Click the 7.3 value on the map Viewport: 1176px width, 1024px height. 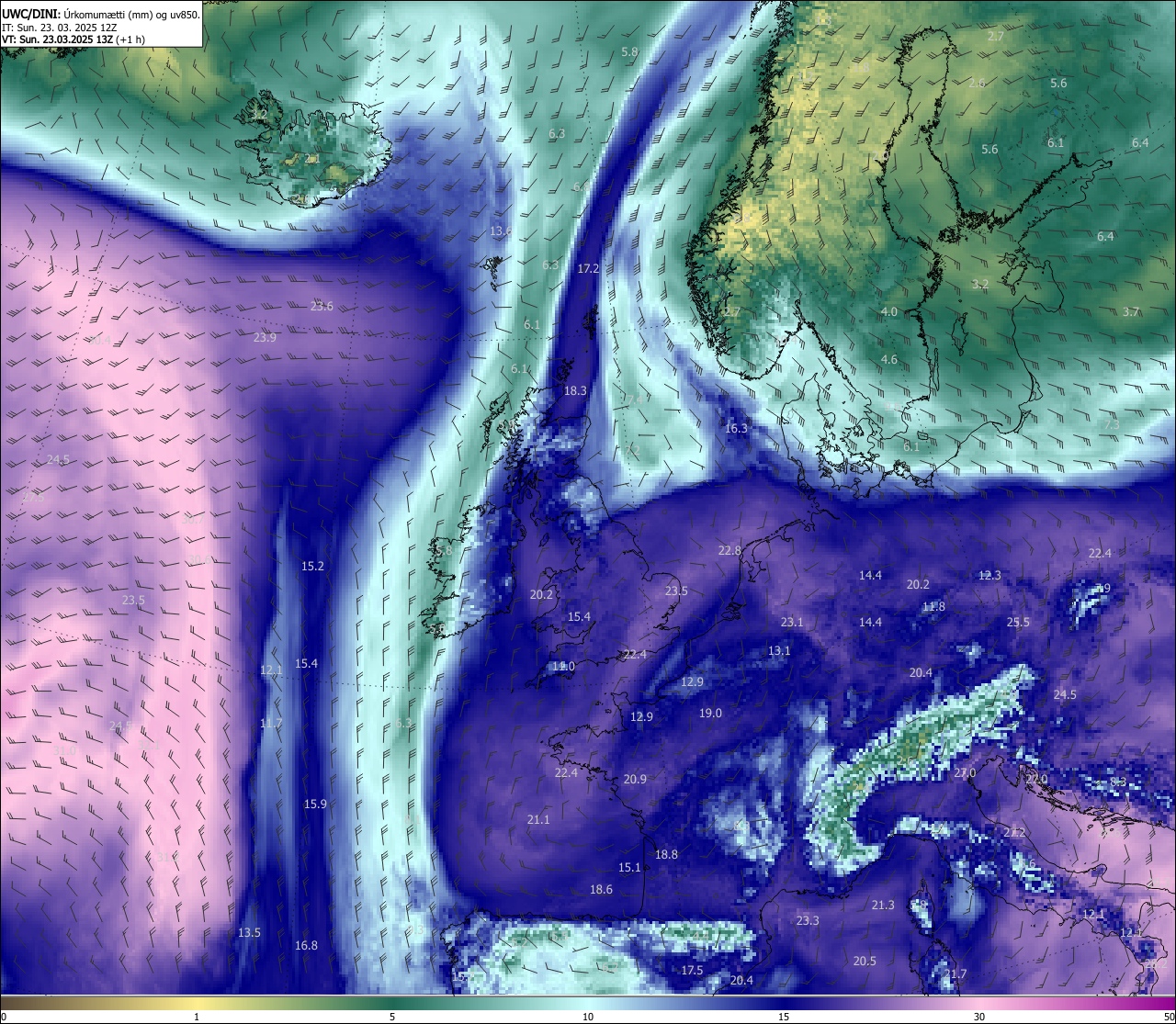pos(1112,424)
